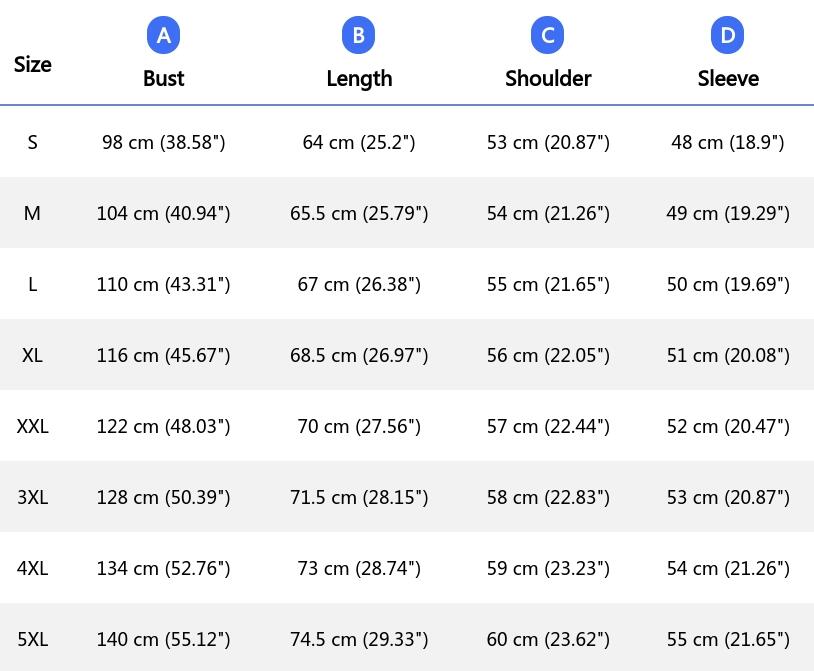The height and width of the screenshot is (671, 814).
Task: Click the 140 cm bust measurement
Action: point(164,639)
